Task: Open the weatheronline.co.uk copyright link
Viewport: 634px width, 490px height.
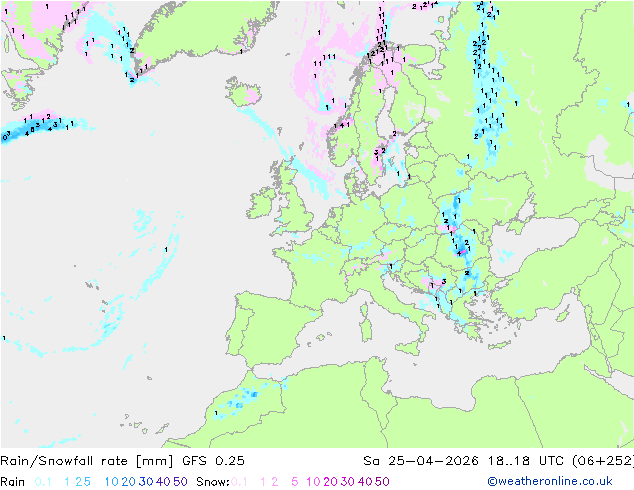Action: click(549, 481)
